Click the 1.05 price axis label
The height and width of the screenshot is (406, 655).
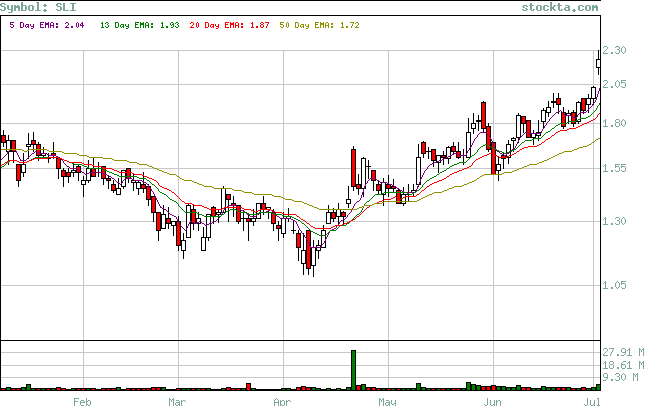614,285
